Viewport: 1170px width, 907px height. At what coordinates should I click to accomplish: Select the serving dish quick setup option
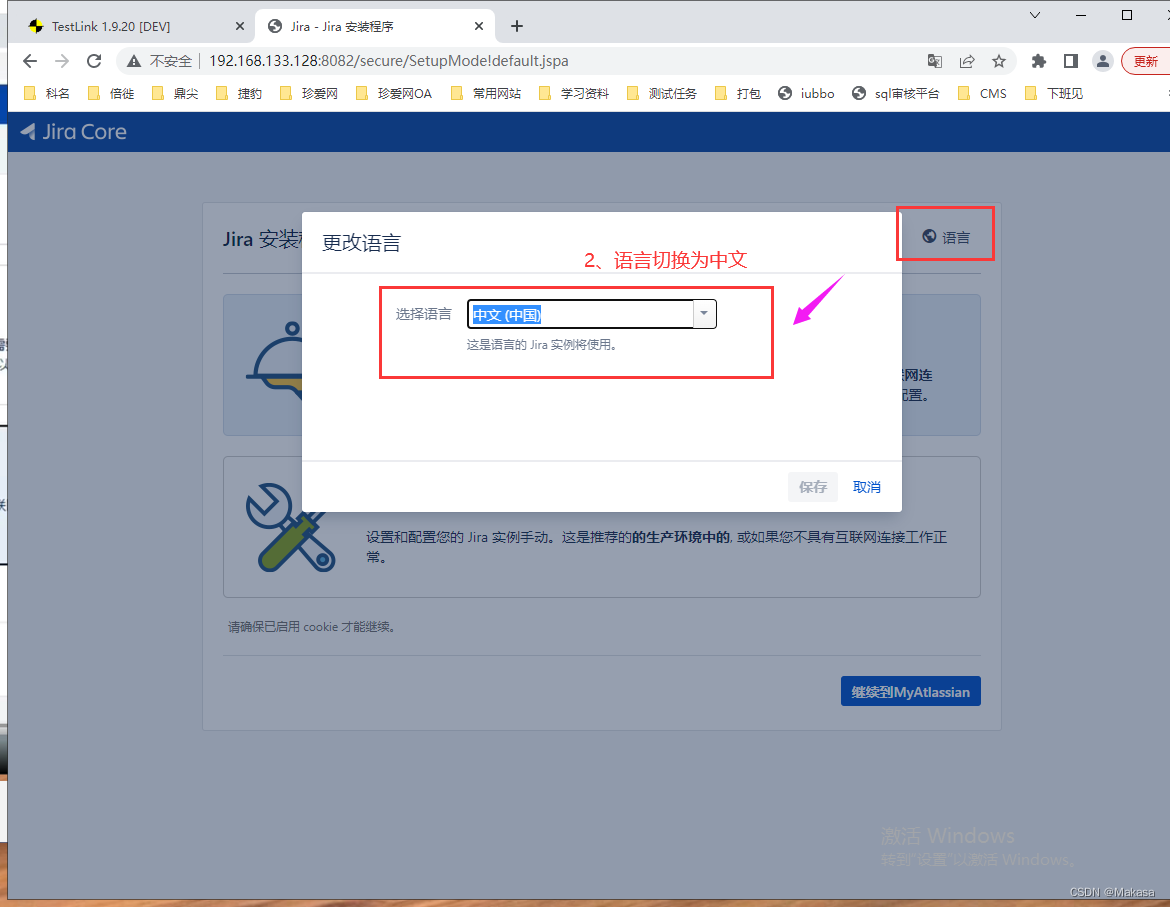pyautogui.click(x=601, y=365)
